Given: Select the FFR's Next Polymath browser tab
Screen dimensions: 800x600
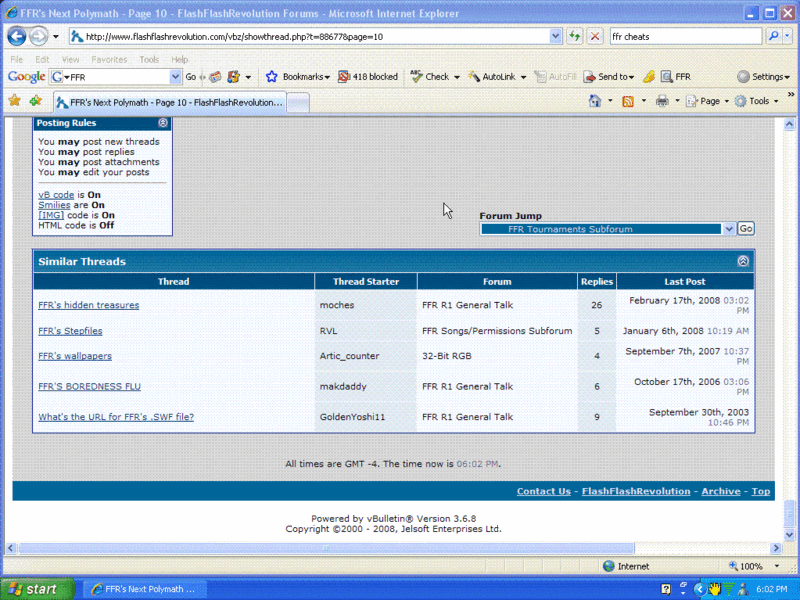Looking at the screenshot, I should pyautogui.click(x=170, y=101).
